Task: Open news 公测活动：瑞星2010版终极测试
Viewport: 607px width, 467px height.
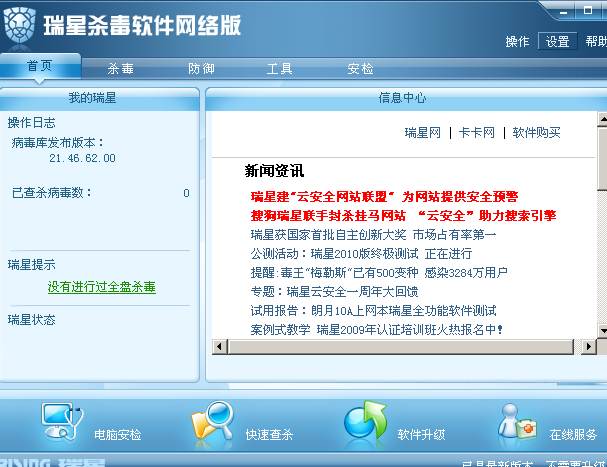Action: (361, 254)
